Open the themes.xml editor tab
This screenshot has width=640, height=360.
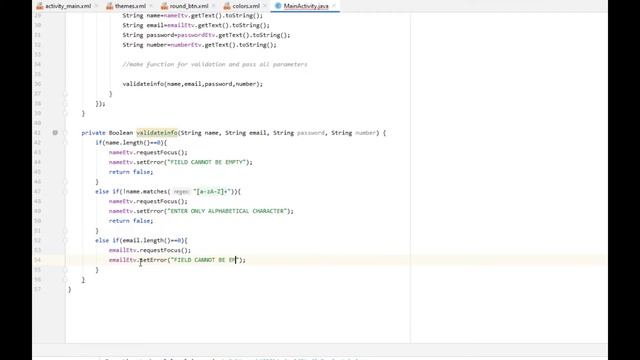point(130,6)
